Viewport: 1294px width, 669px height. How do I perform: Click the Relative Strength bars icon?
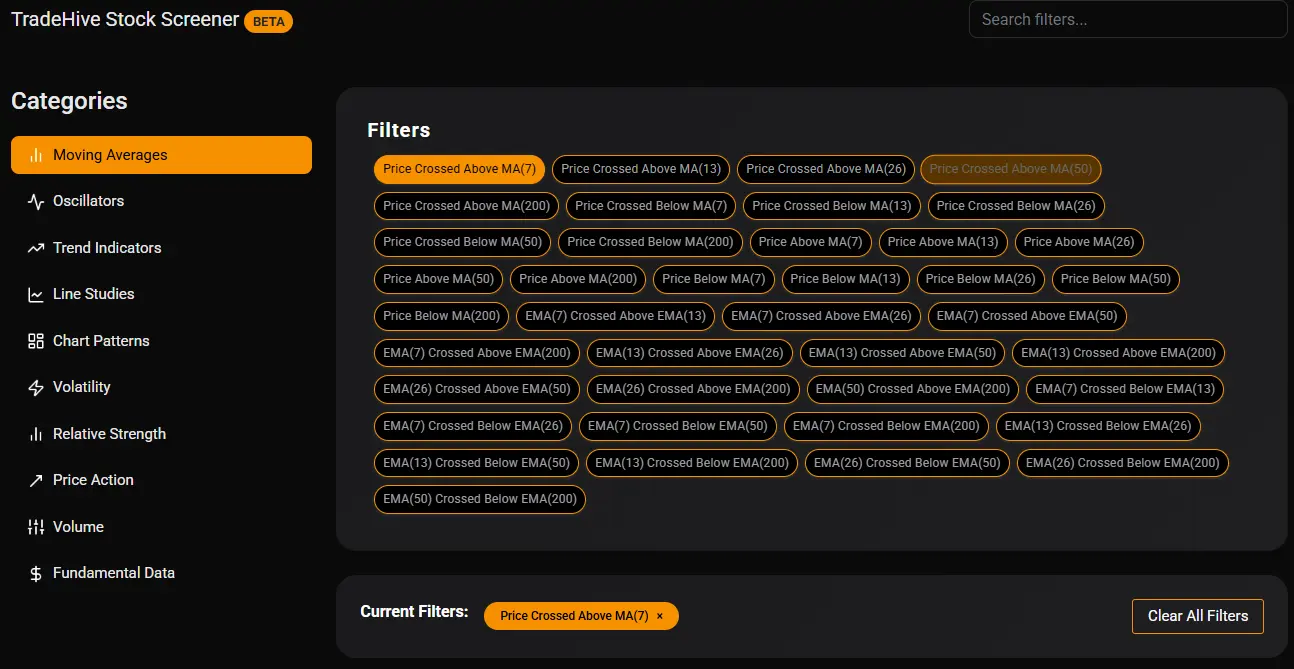pos(36,434)
